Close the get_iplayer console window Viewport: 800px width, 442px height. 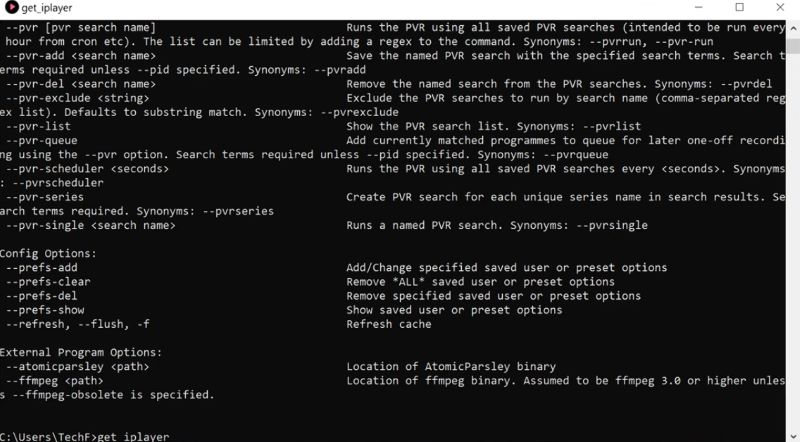tap(778, 8)
